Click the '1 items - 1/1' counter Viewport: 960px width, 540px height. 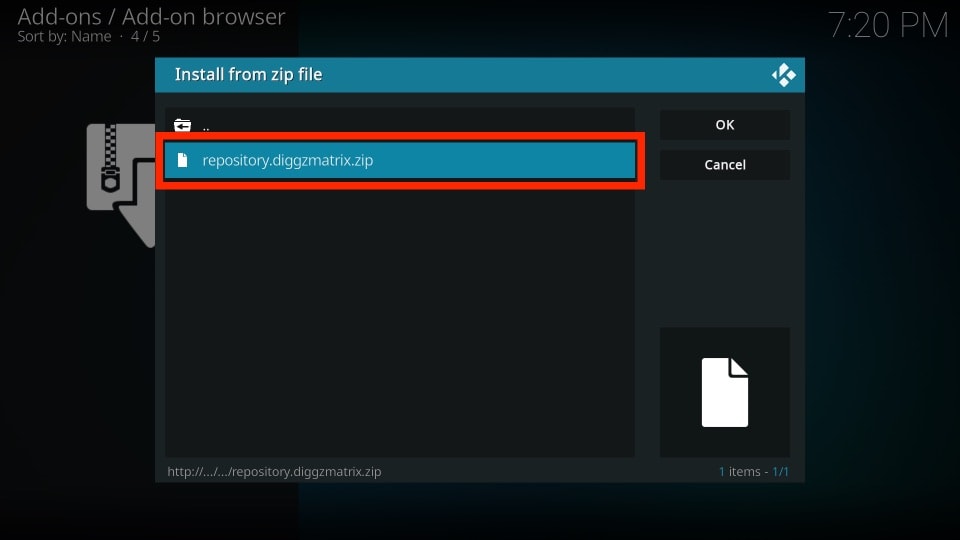click(x=754, y=471)
